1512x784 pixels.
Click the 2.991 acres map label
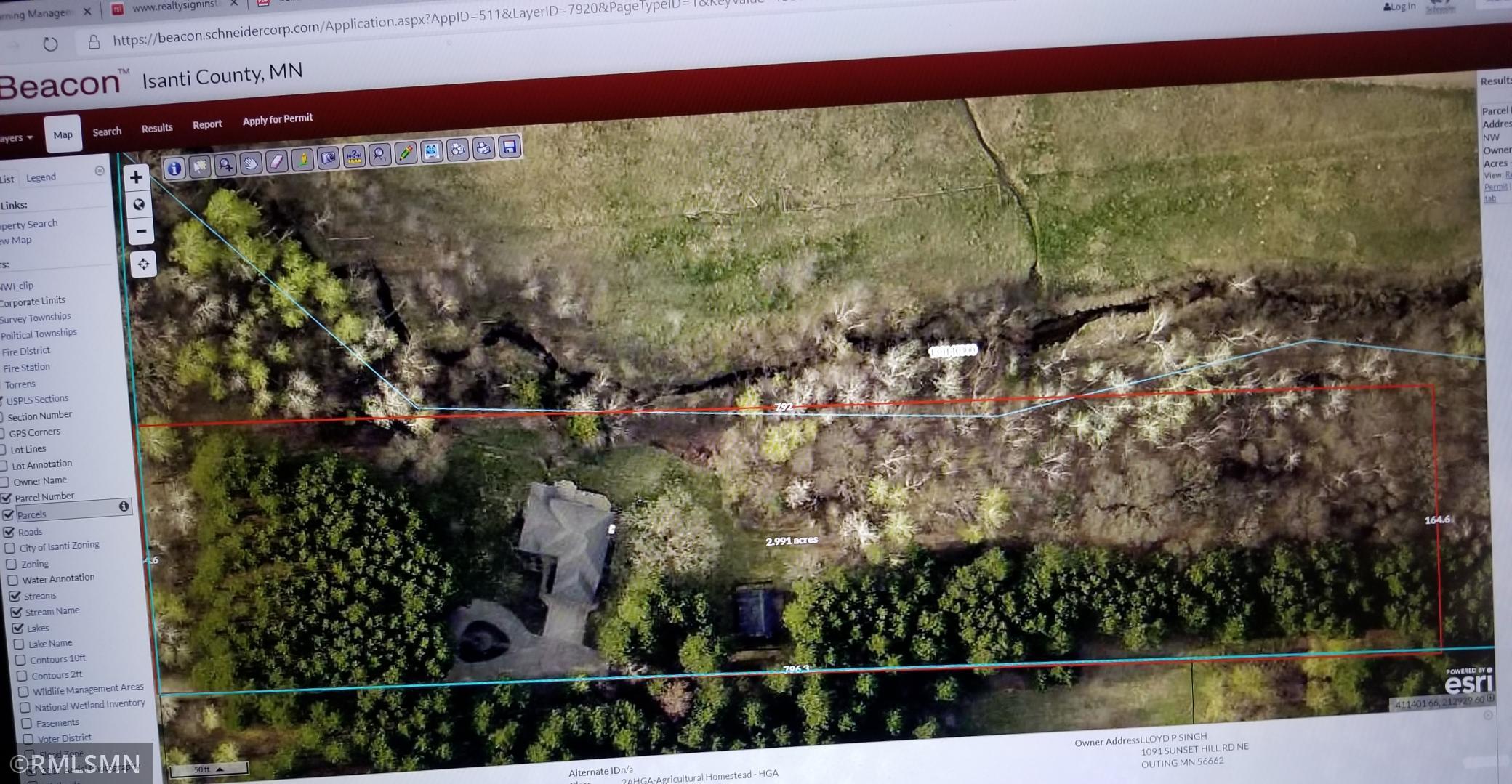coord(792,541)
